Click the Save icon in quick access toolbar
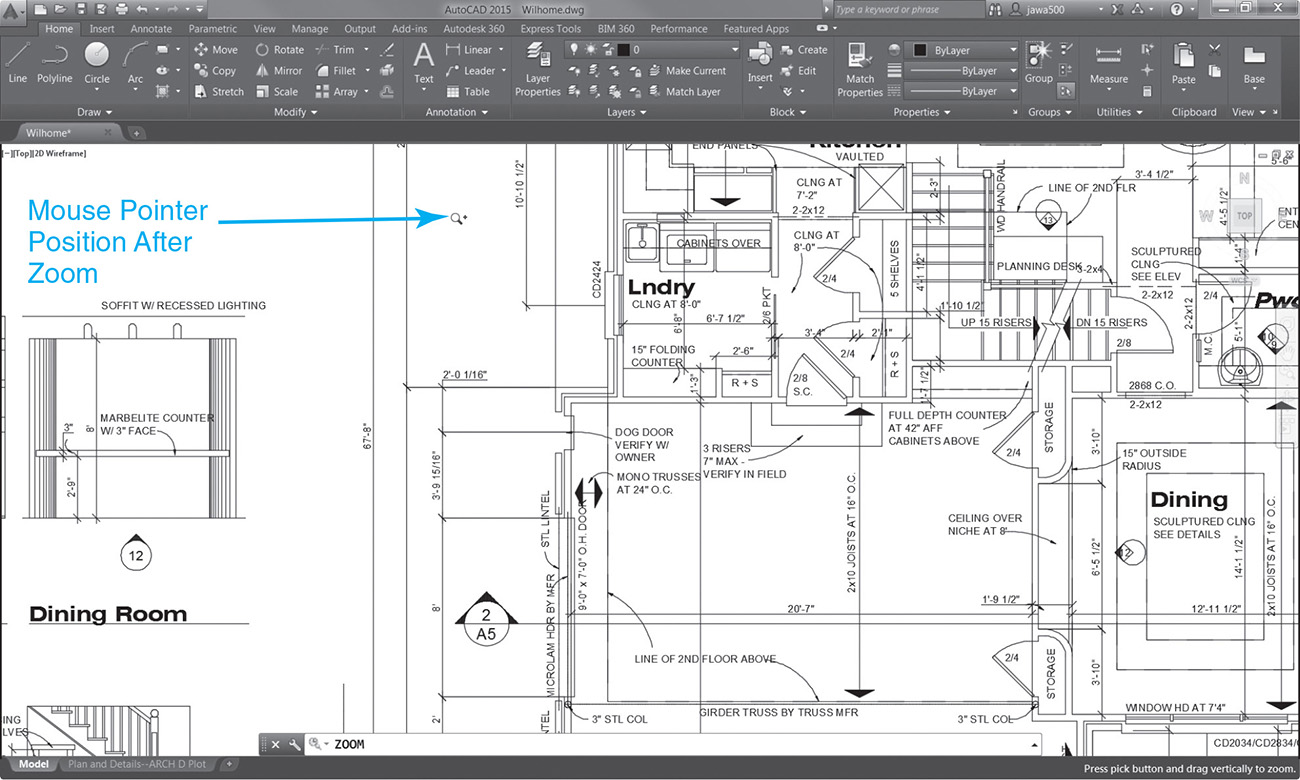Screen dimensions: 1300x780 pos(80,9)
